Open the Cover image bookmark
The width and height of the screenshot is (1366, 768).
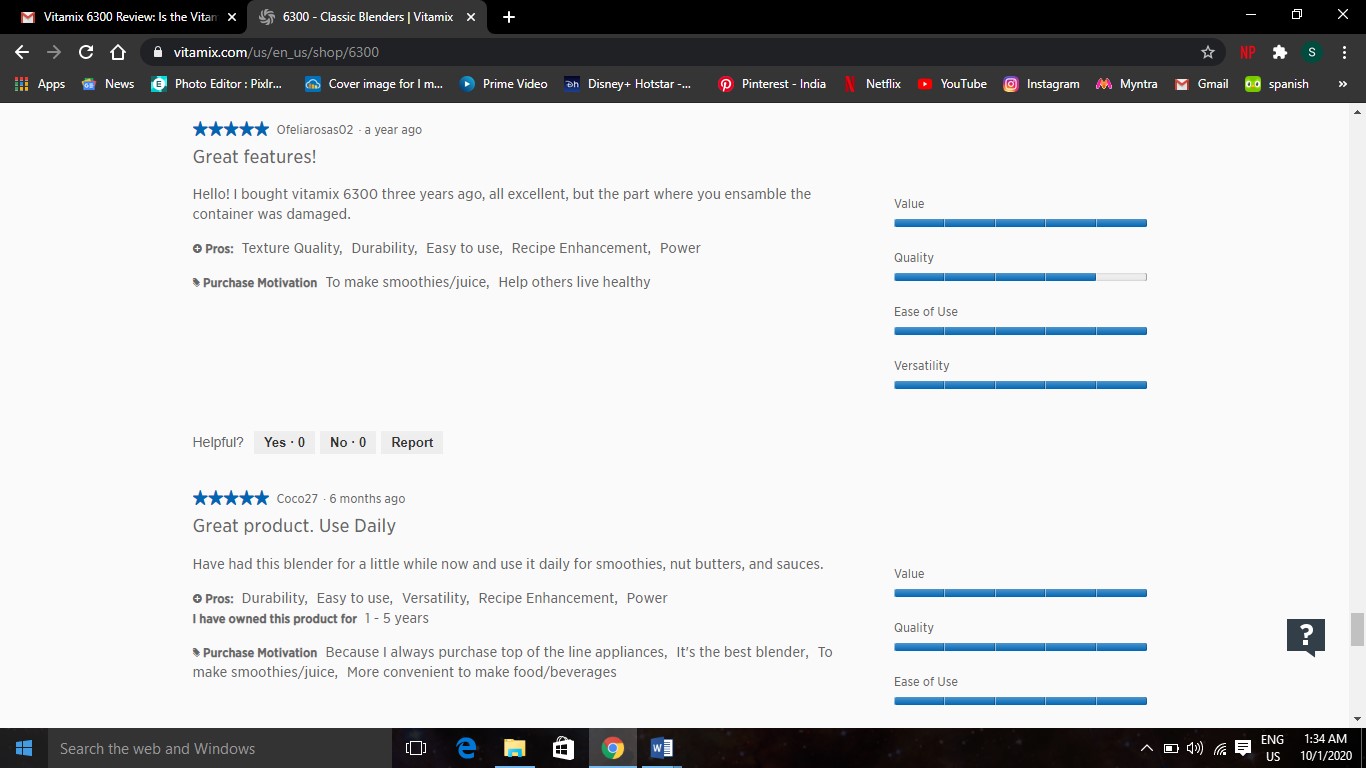pyautogui.click(x=374, y=84)
